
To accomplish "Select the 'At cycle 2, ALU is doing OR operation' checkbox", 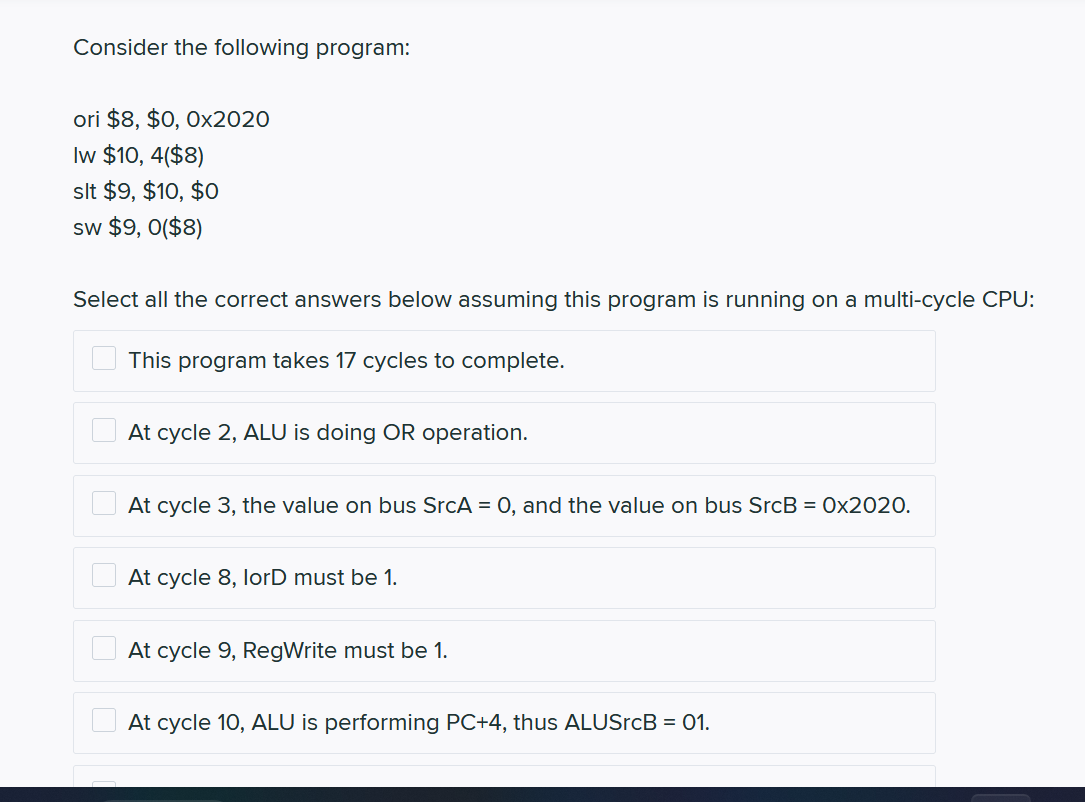I will click(103, 429).
